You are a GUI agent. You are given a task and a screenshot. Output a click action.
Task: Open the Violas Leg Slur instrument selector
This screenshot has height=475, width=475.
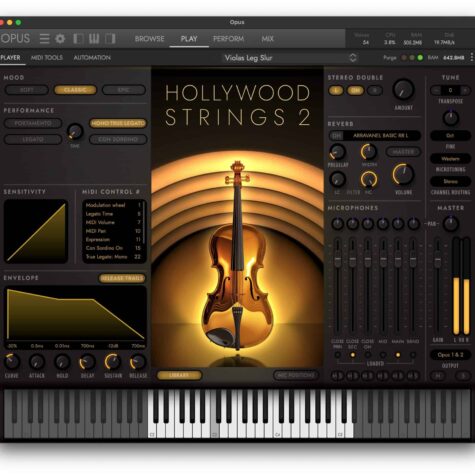[x=248, y=58]
